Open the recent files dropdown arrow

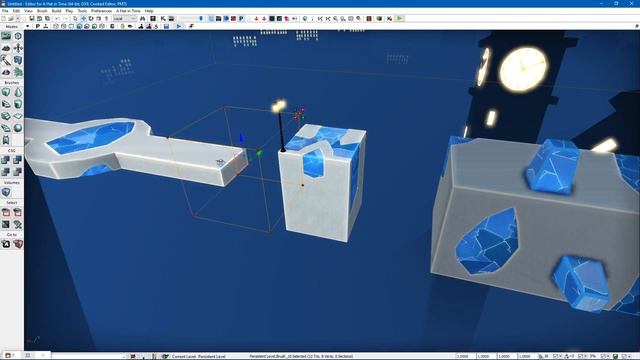(x=19, y=18)
